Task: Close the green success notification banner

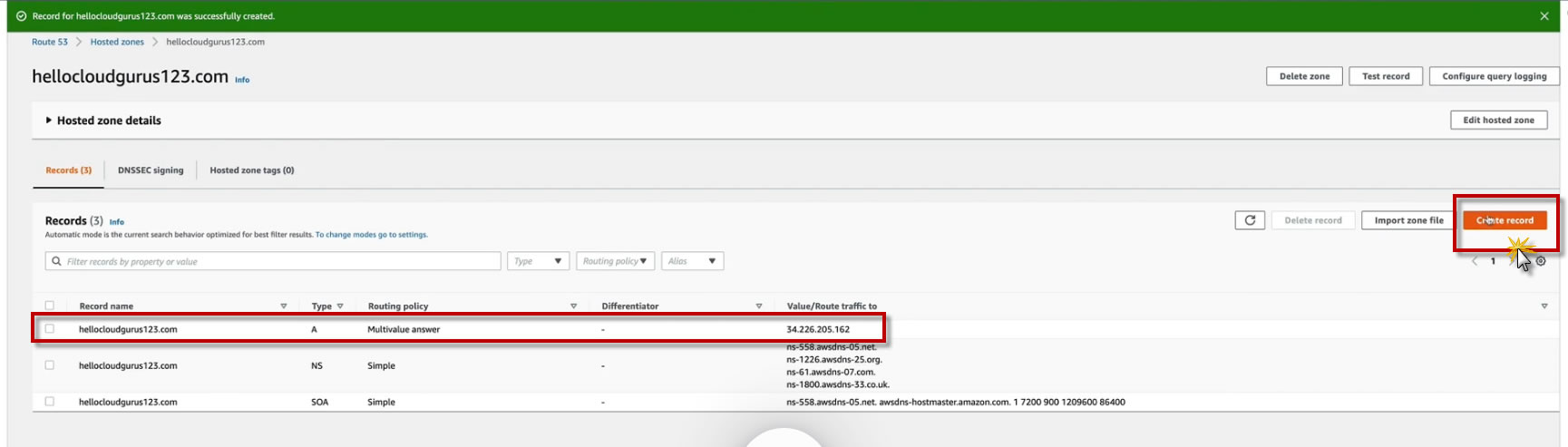Action: coord(1544,16)
